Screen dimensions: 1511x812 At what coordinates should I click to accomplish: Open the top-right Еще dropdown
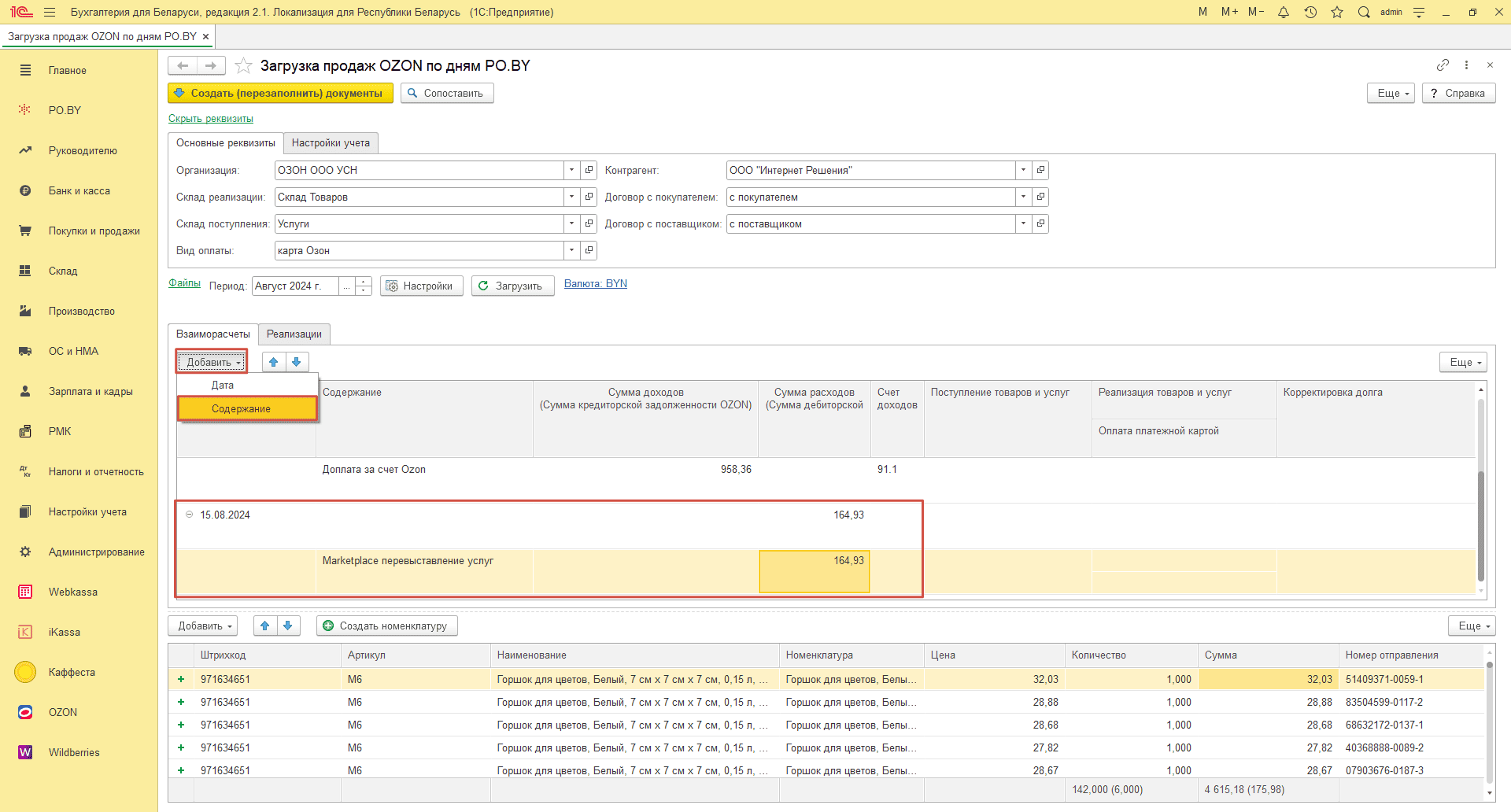click(1392, 93)
